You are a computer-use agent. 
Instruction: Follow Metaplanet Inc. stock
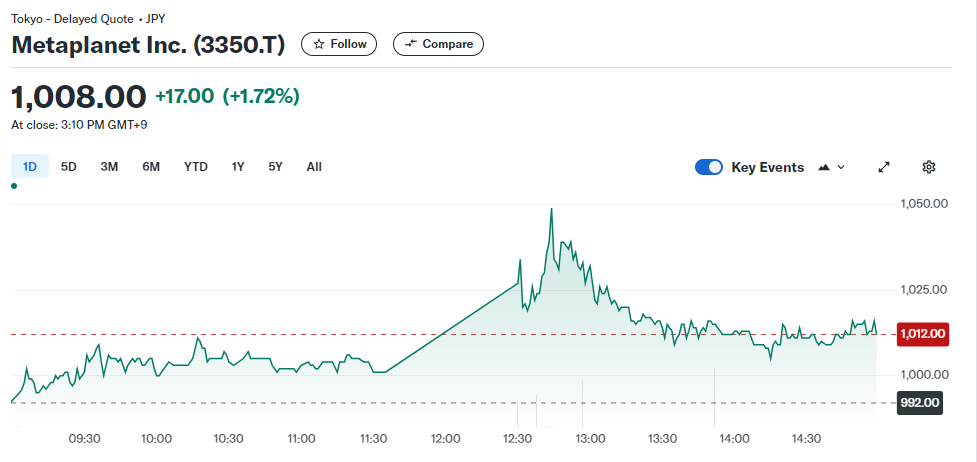339,44
